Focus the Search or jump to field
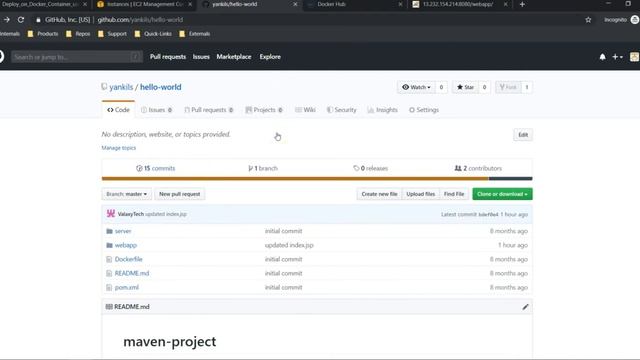The image size is (640, 360). coord(77,57)
